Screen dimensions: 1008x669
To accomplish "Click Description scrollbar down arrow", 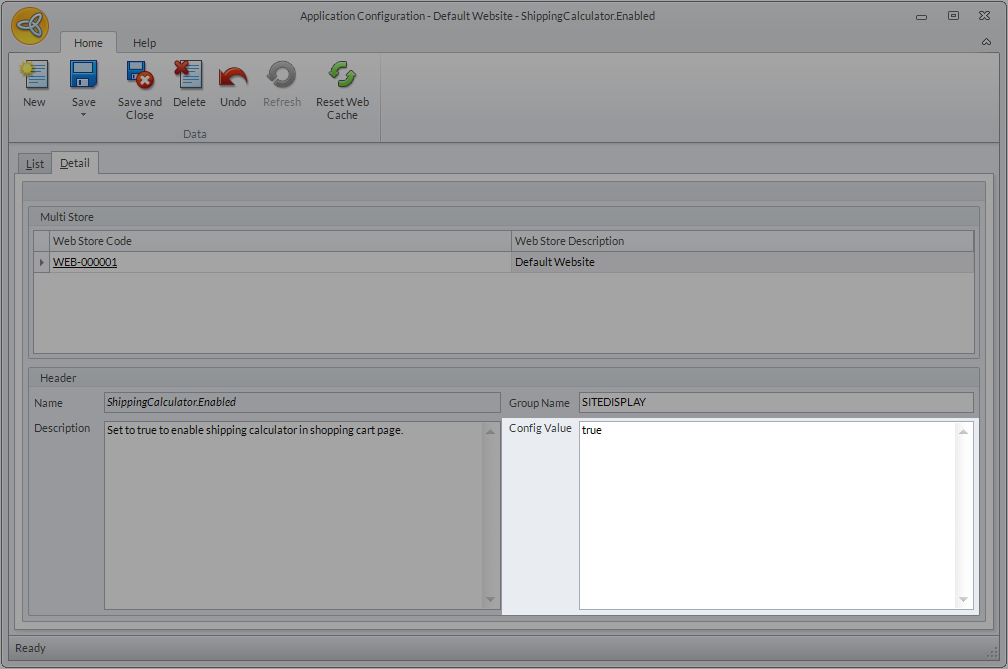I will 490,599.
